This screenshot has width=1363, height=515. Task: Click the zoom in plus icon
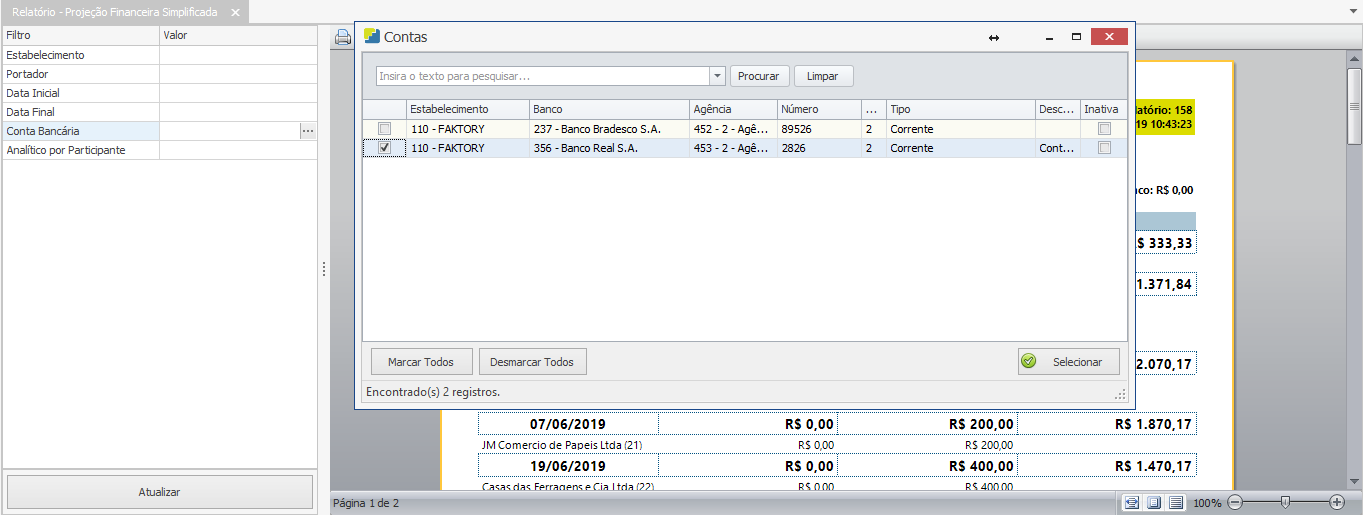coord(1337,502)
